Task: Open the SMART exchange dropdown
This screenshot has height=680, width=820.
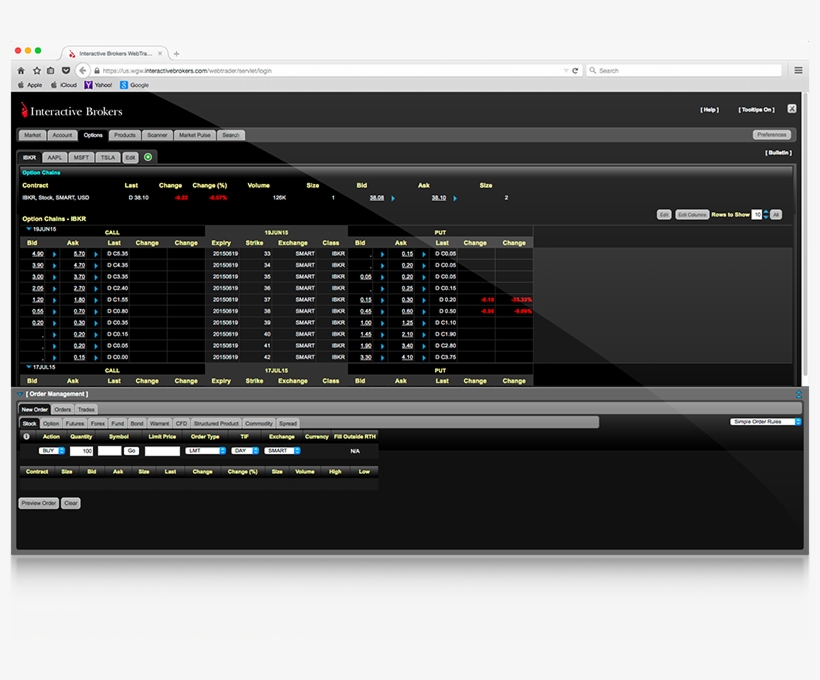Action: click(282, 451)
